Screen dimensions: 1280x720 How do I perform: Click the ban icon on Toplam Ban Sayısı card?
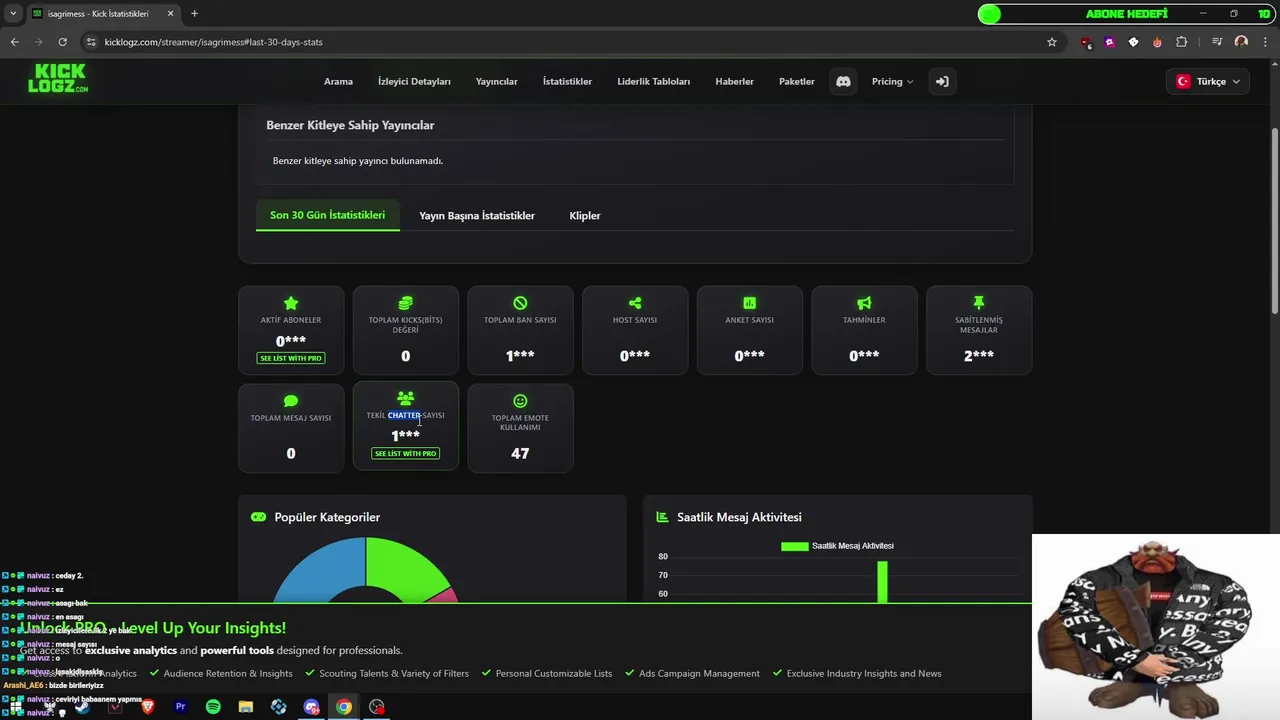pos(520,303)
